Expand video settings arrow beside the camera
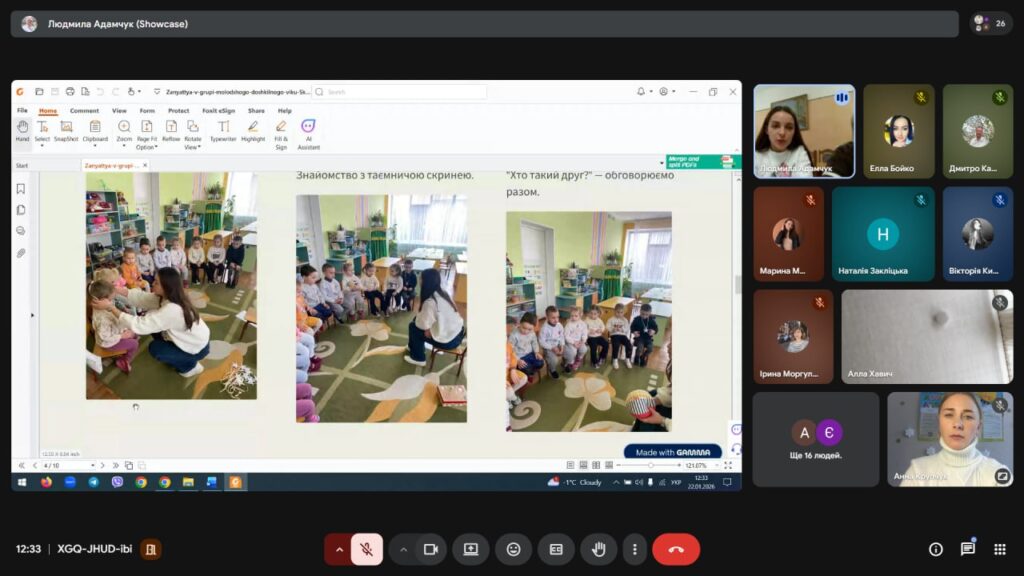This screenshot has width=1024, height=576. tap(404, 549)
